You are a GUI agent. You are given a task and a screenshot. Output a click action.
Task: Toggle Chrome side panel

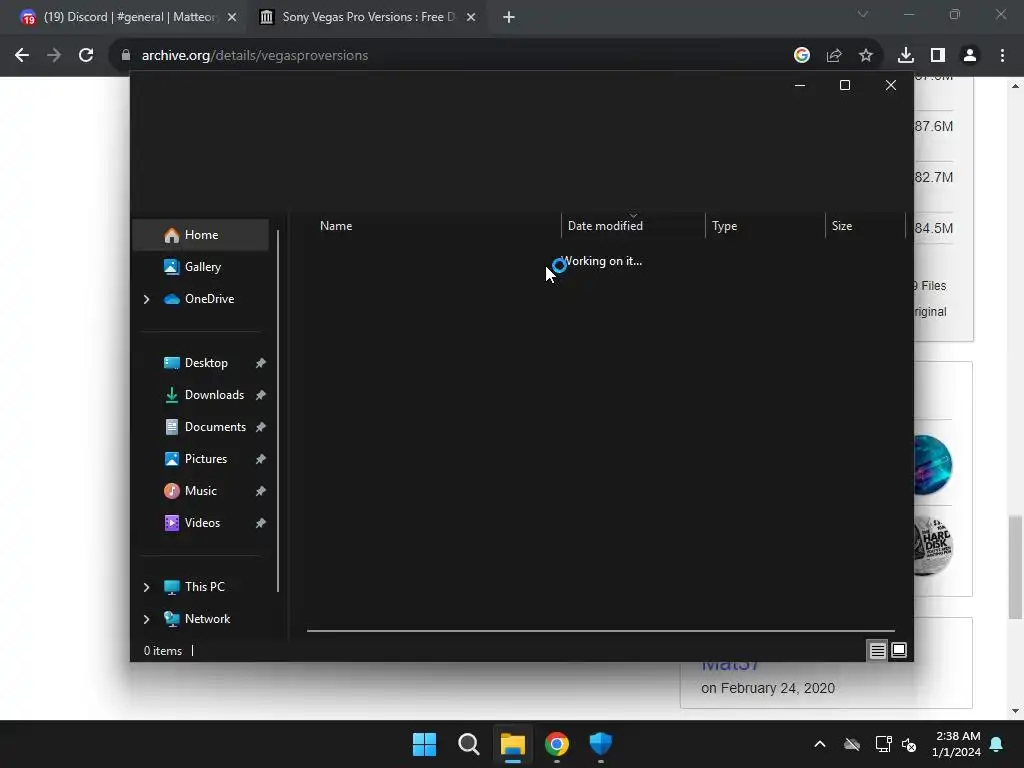938,56
